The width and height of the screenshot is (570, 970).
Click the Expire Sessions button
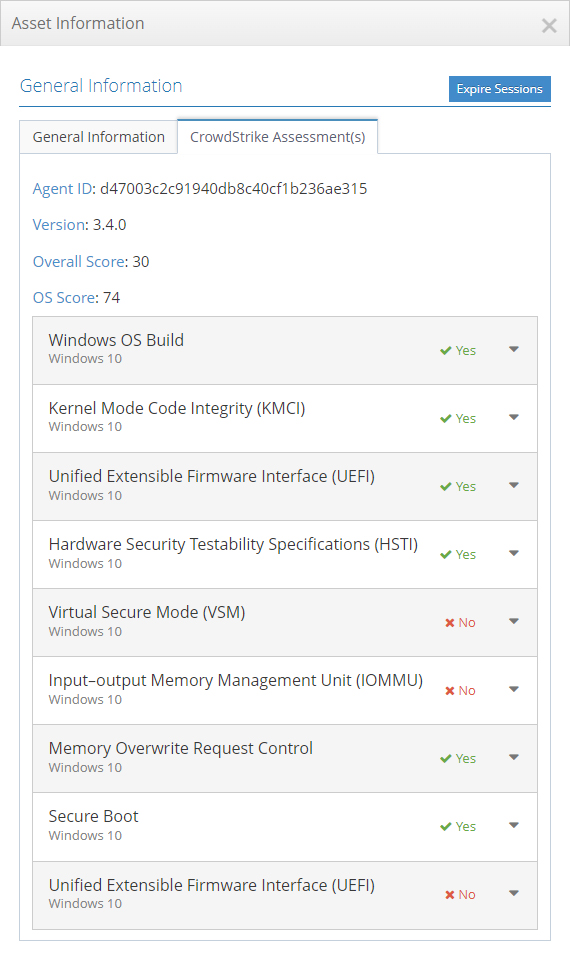(499, 89)
